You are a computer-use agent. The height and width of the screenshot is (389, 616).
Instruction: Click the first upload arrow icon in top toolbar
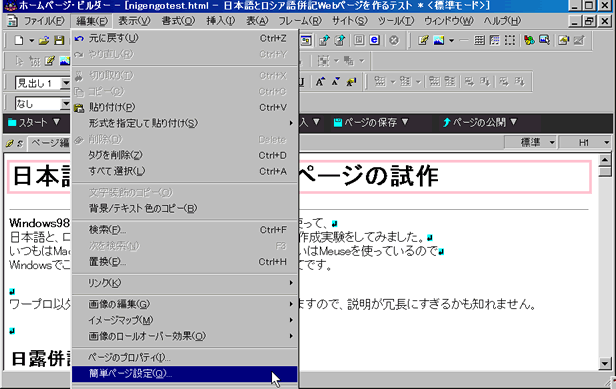pos(324,40)
